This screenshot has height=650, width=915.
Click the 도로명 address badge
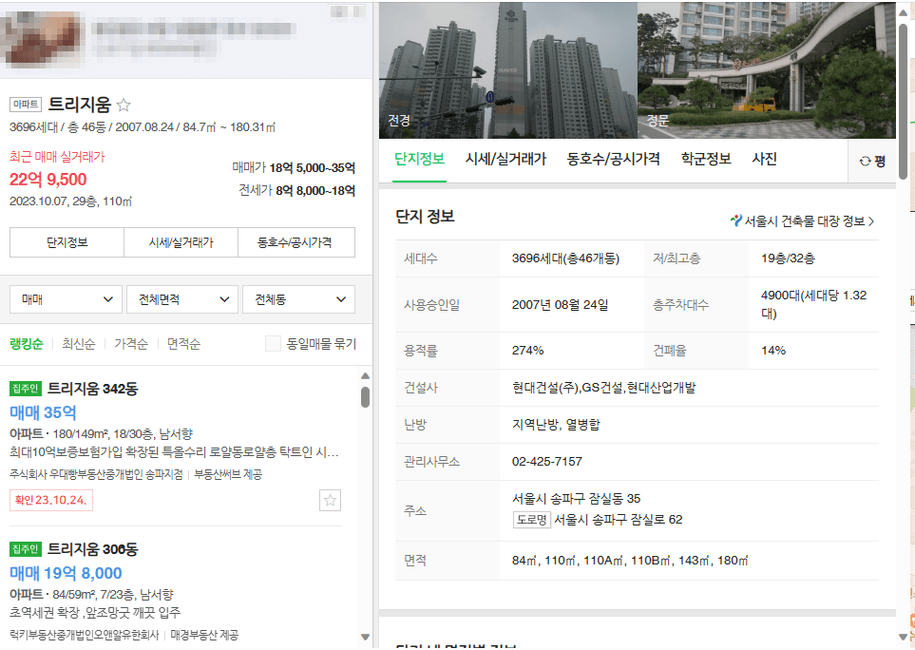pyautogui.click(x=532, y=519)
